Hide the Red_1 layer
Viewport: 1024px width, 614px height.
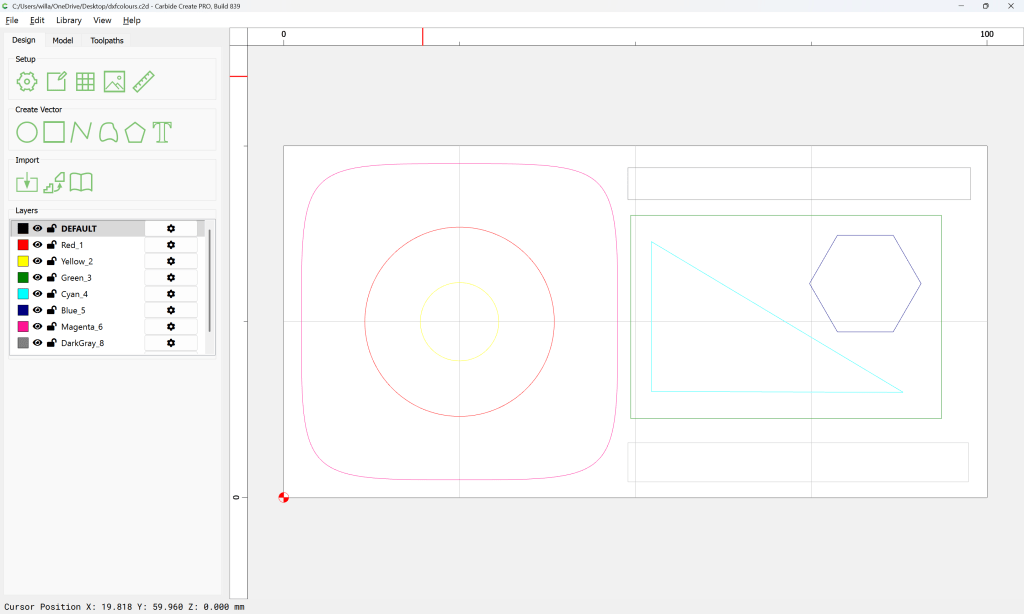[x=37, y=244]
